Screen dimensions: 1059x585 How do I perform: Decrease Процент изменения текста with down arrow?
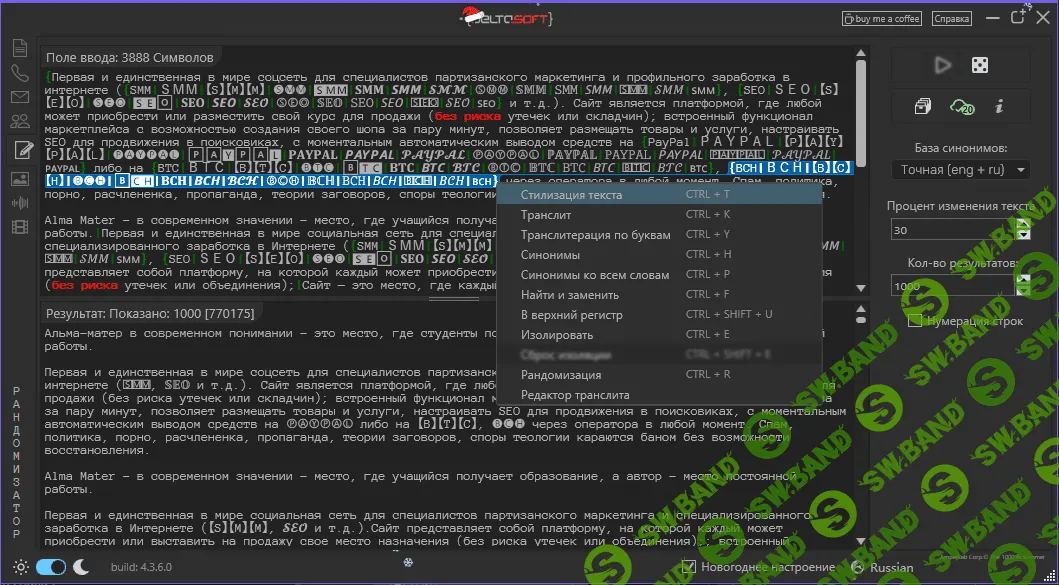[1024, 234]
